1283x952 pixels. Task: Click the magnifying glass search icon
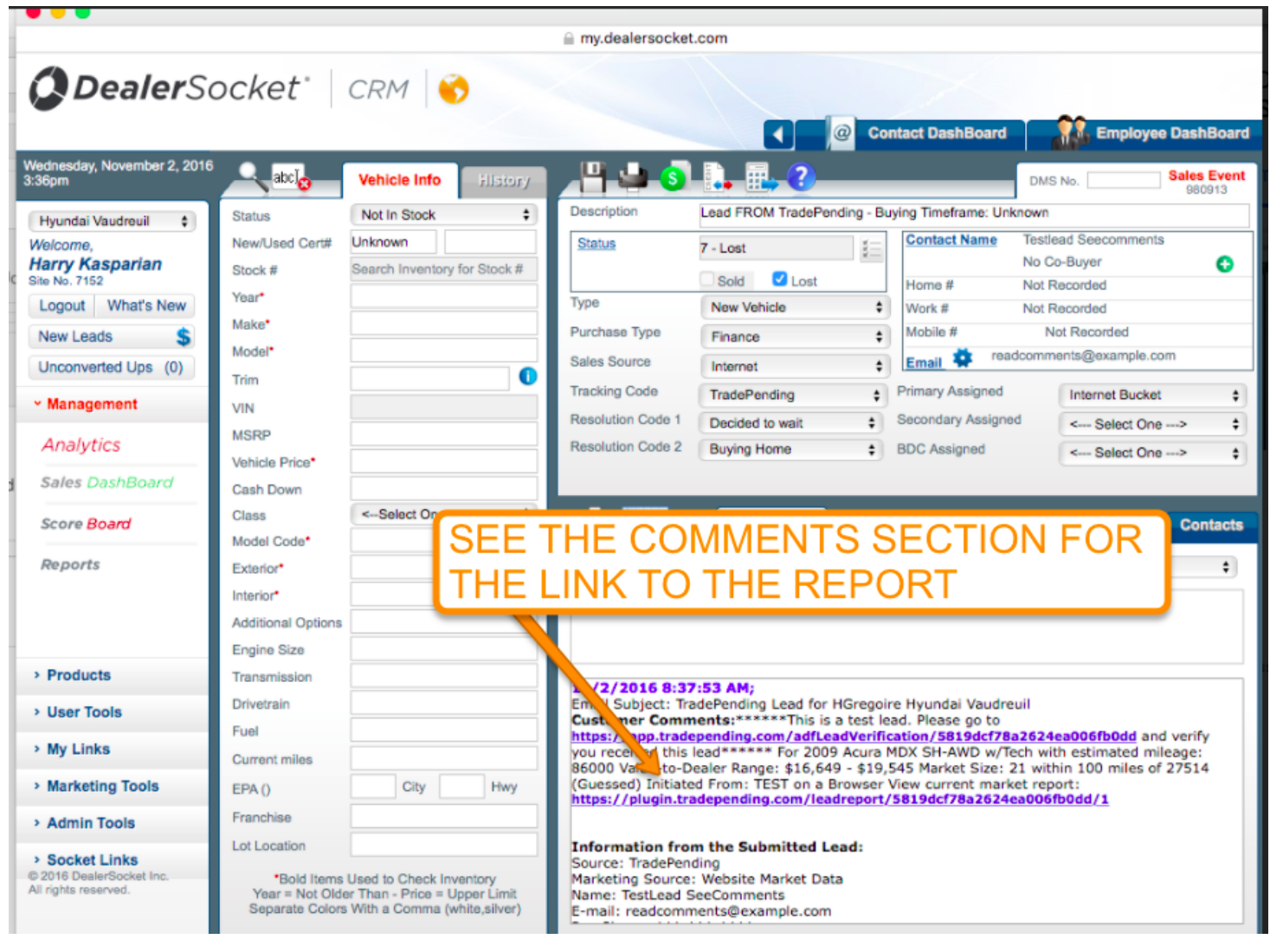(251, 177)
